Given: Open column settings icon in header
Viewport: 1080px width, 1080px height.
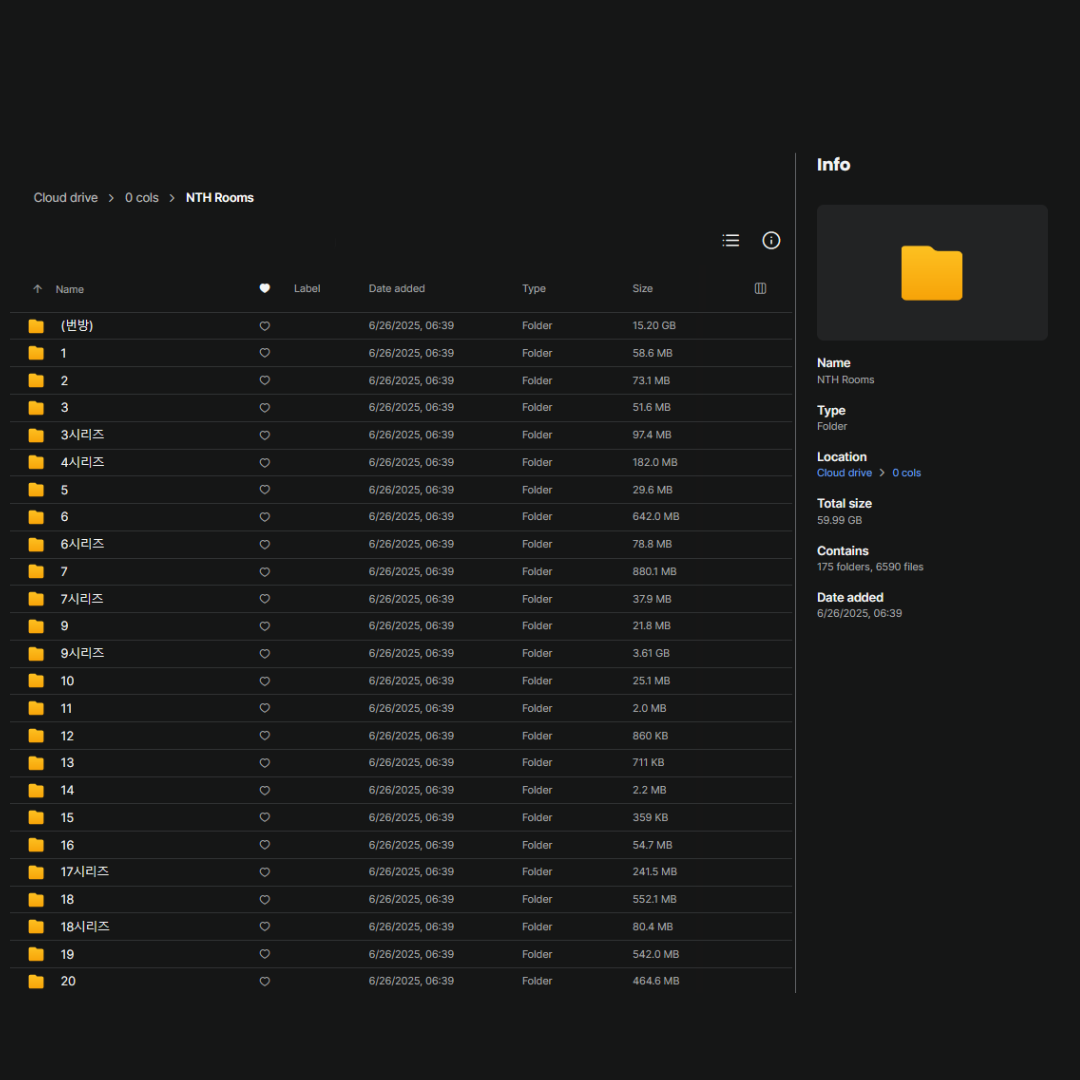Looking at the screenshot, I should [x=760, y=288].
